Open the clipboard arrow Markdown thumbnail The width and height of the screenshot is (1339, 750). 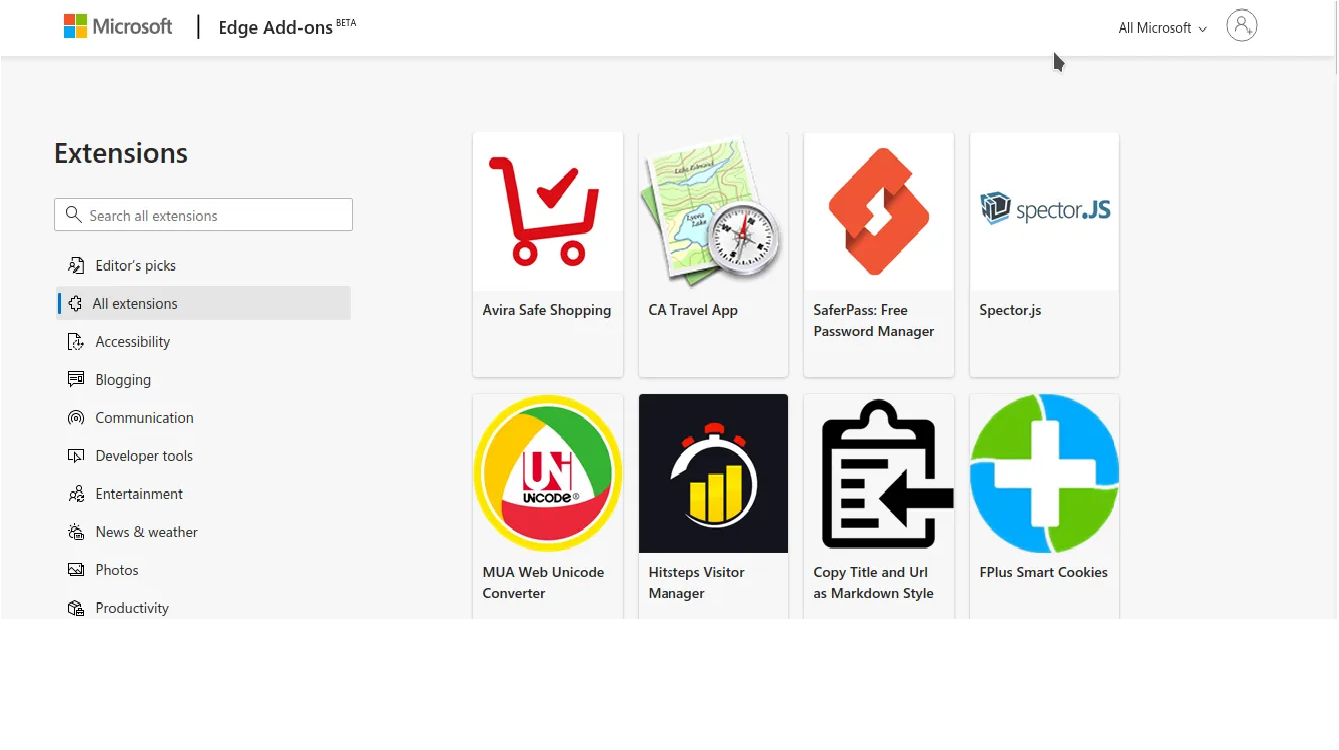coord(879,473)
